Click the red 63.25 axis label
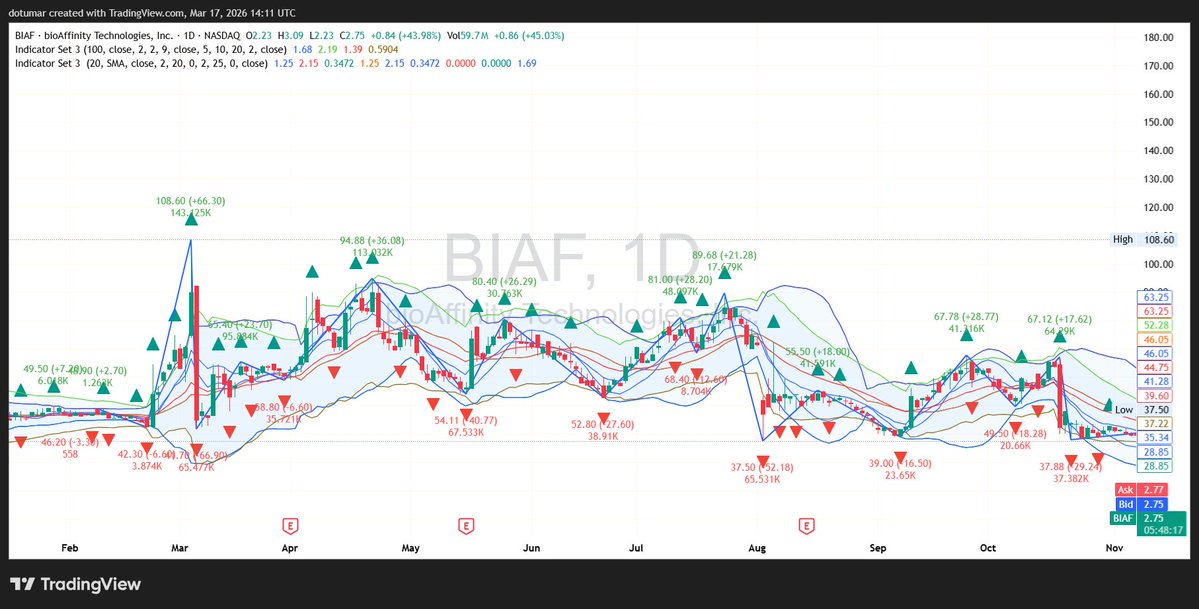This screenshot has width=1199, height=609. click(x=1156, y=311)
